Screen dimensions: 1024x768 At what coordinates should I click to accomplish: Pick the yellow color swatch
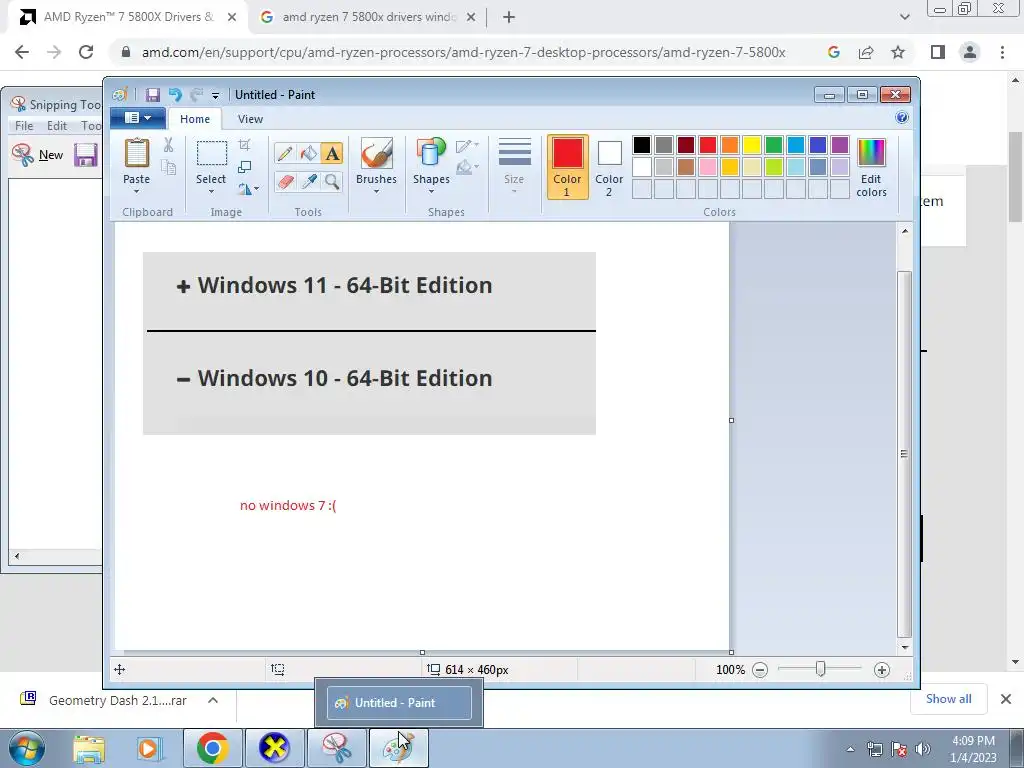coord(752,145)
